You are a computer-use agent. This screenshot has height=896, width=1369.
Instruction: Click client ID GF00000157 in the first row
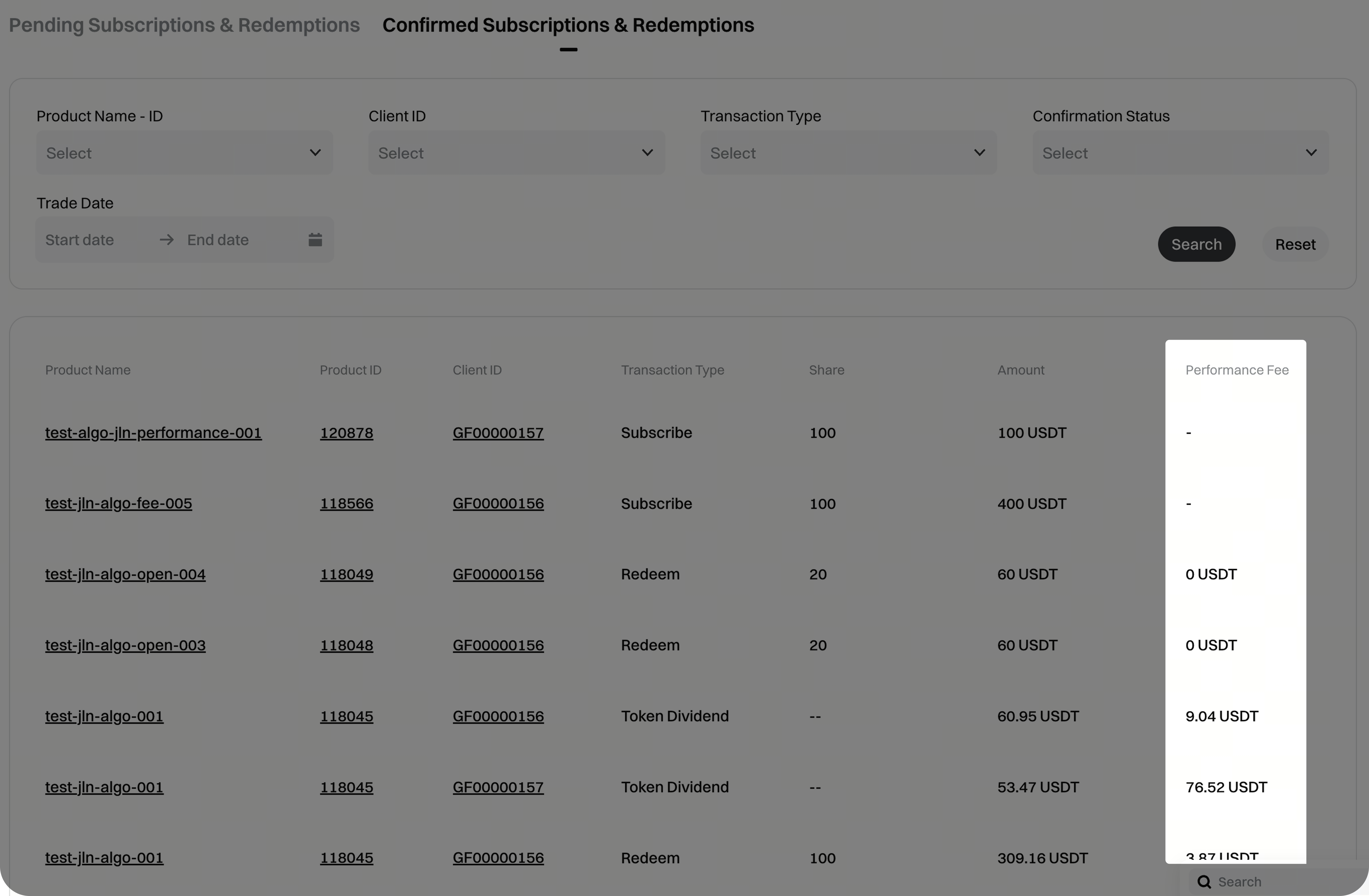498,432
